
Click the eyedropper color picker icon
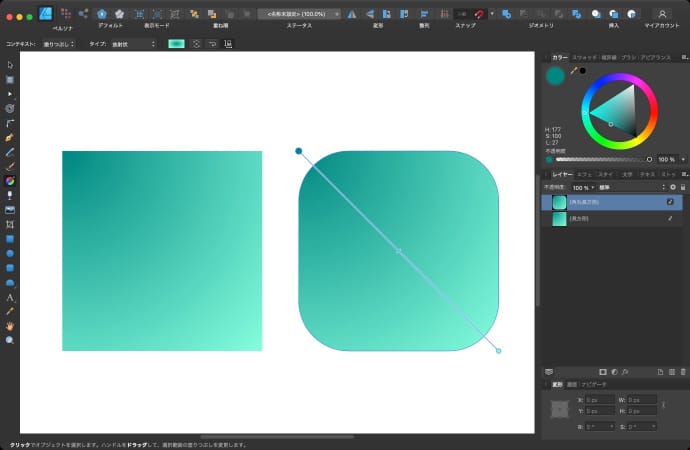pyautogui.click(x=574, y=71)
